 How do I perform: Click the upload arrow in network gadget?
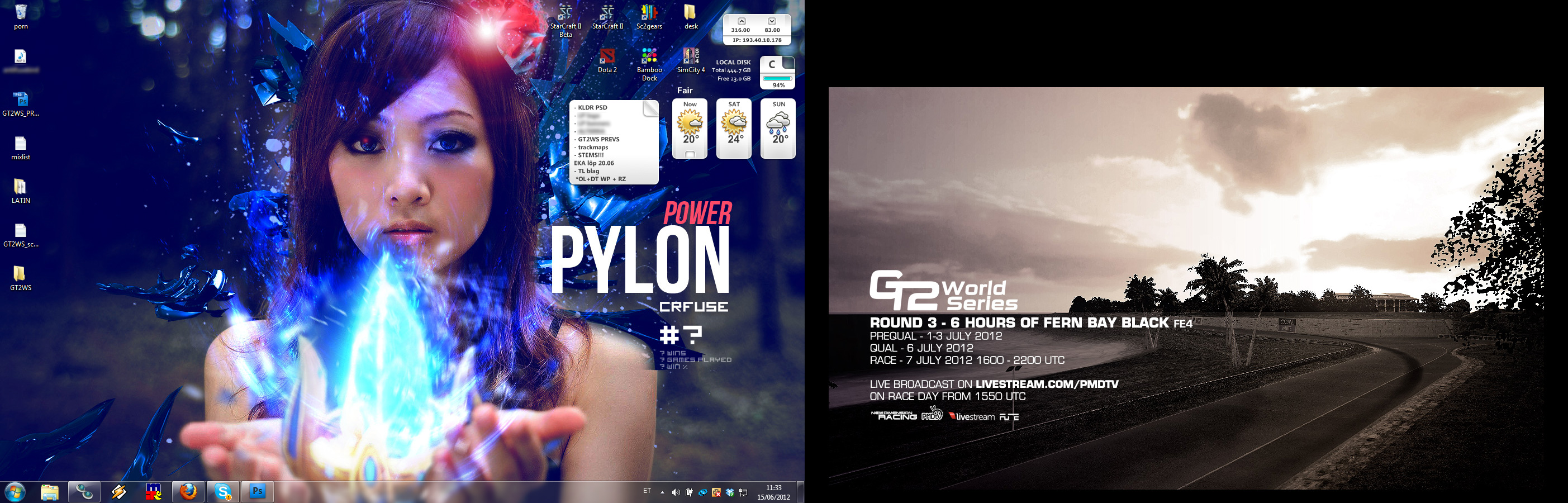click(742, 21)
